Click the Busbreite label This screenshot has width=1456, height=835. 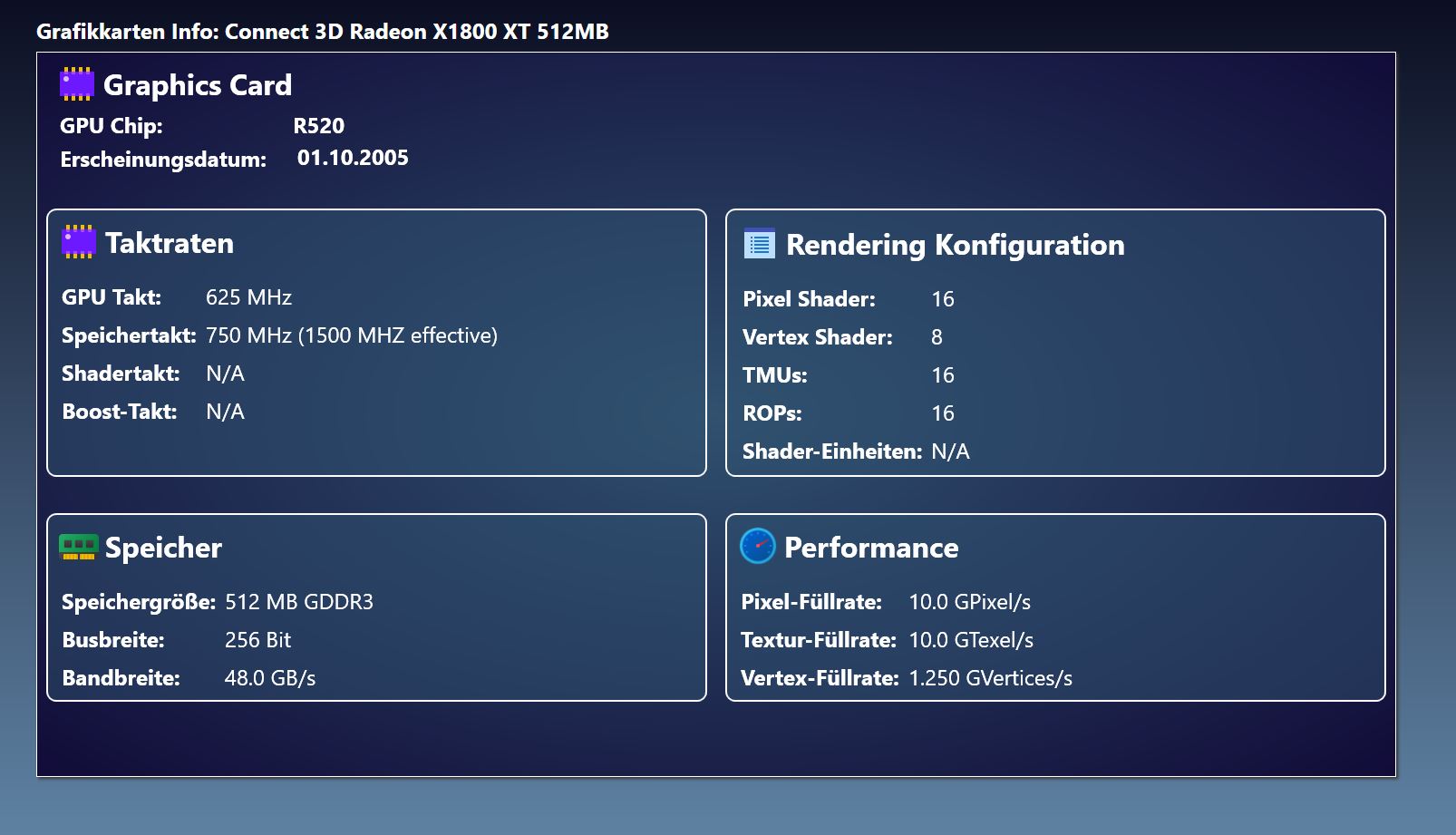coord(113,640)
